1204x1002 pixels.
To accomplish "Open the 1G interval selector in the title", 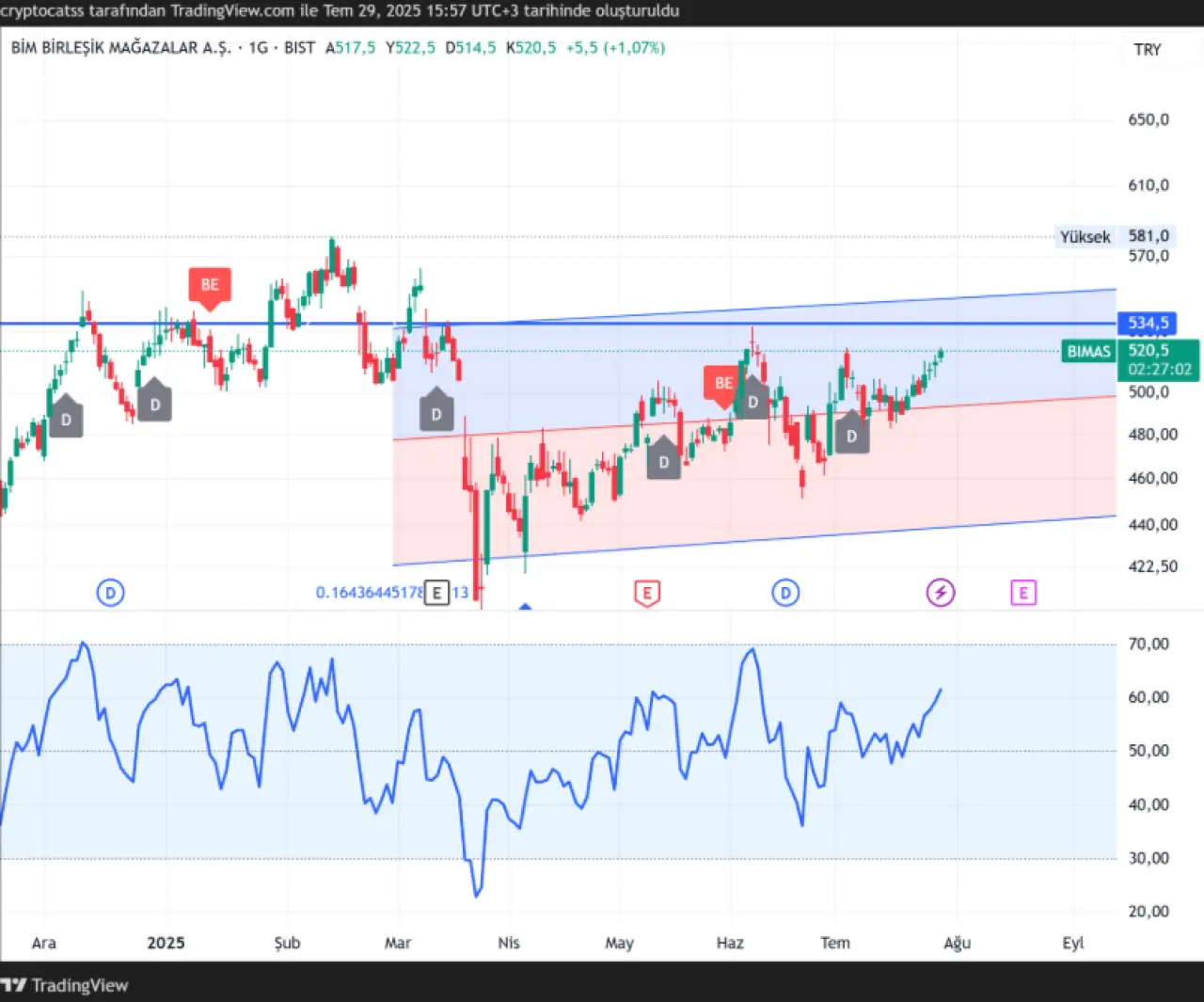I will 258,48.
